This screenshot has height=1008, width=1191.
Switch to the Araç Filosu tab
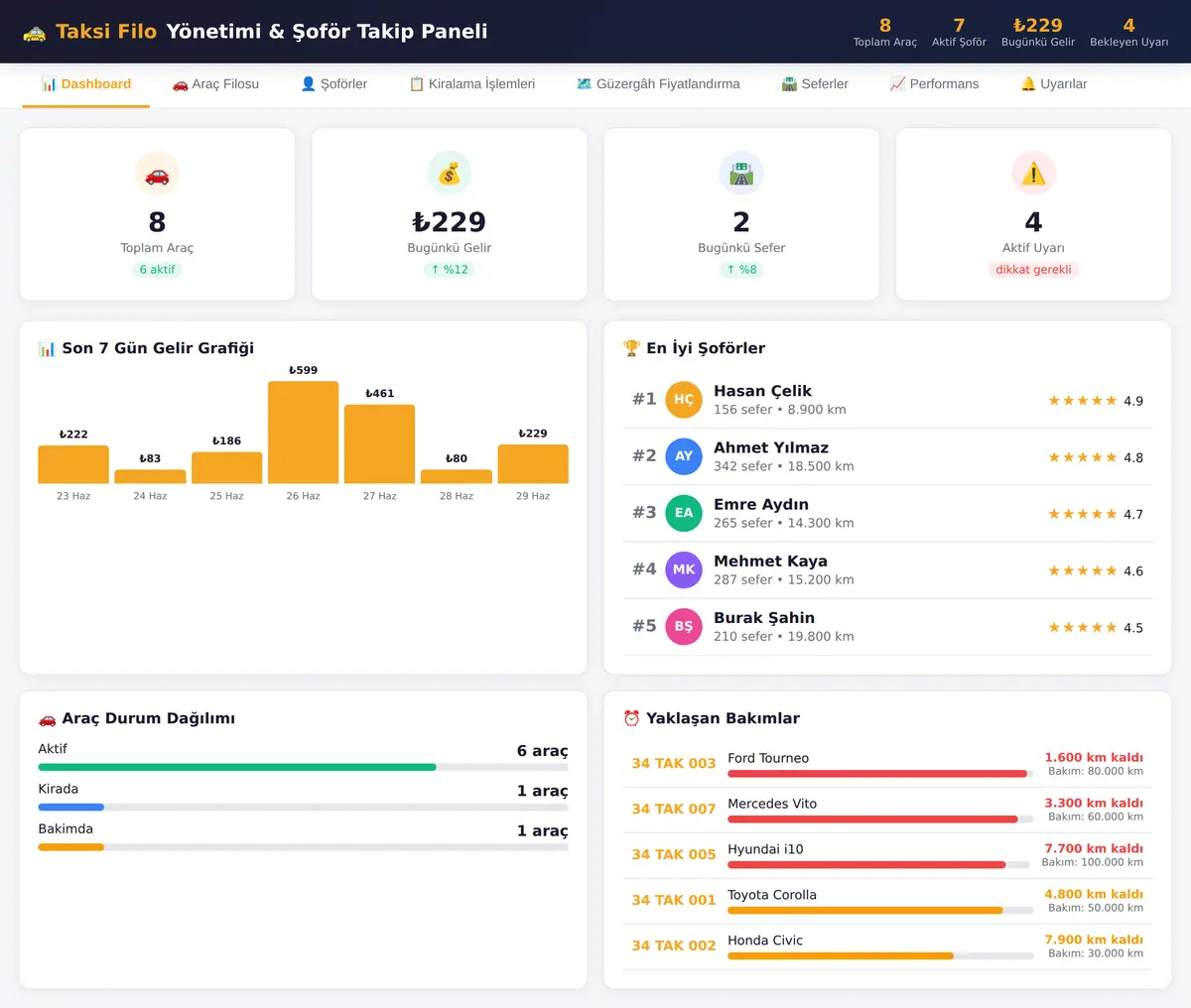click(215, 84)
